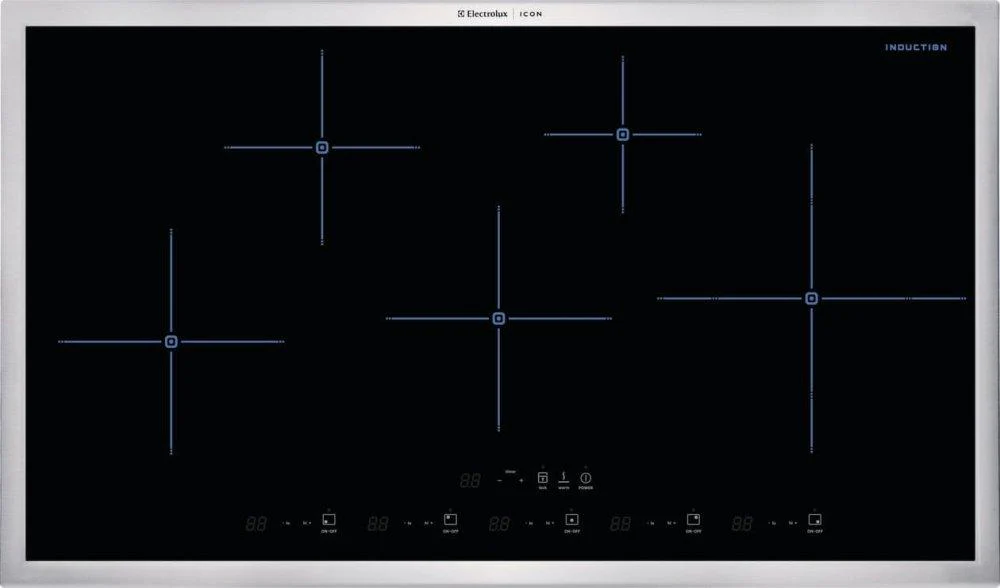This screenshot has width=1000, height=588.
Task: Click the Electrolux logo on the frame
Action: coord(483,13)
